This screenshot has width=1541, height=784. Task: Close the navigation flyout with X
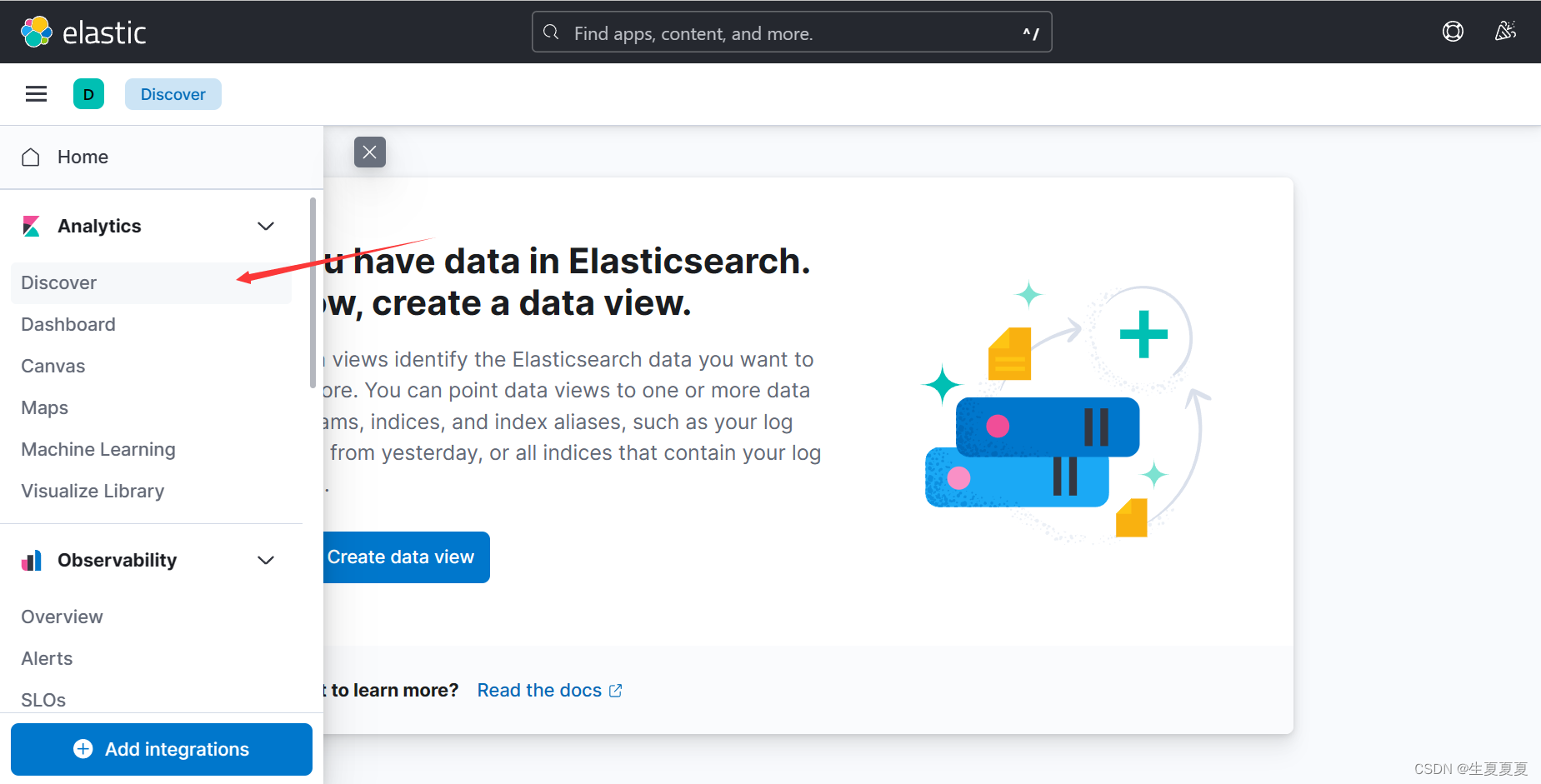[370, 152]
